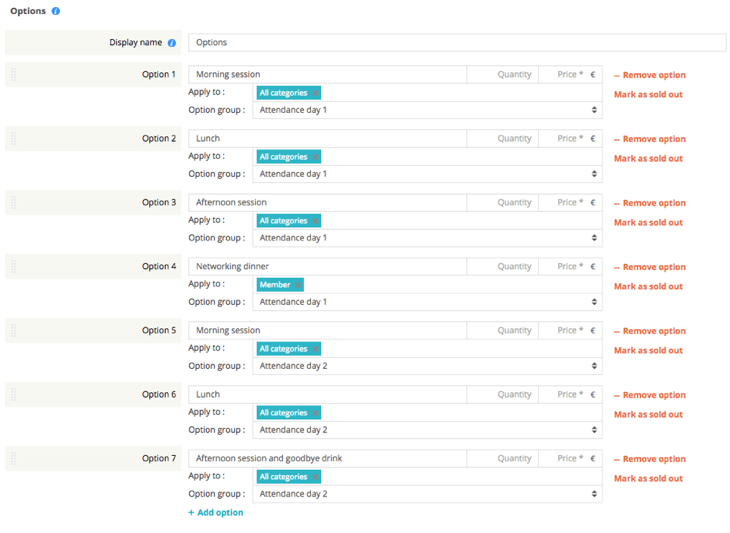Focus the Display name text field
Image resolution: width=730 pixels, height=533 pixels.
tap(456, 43)
